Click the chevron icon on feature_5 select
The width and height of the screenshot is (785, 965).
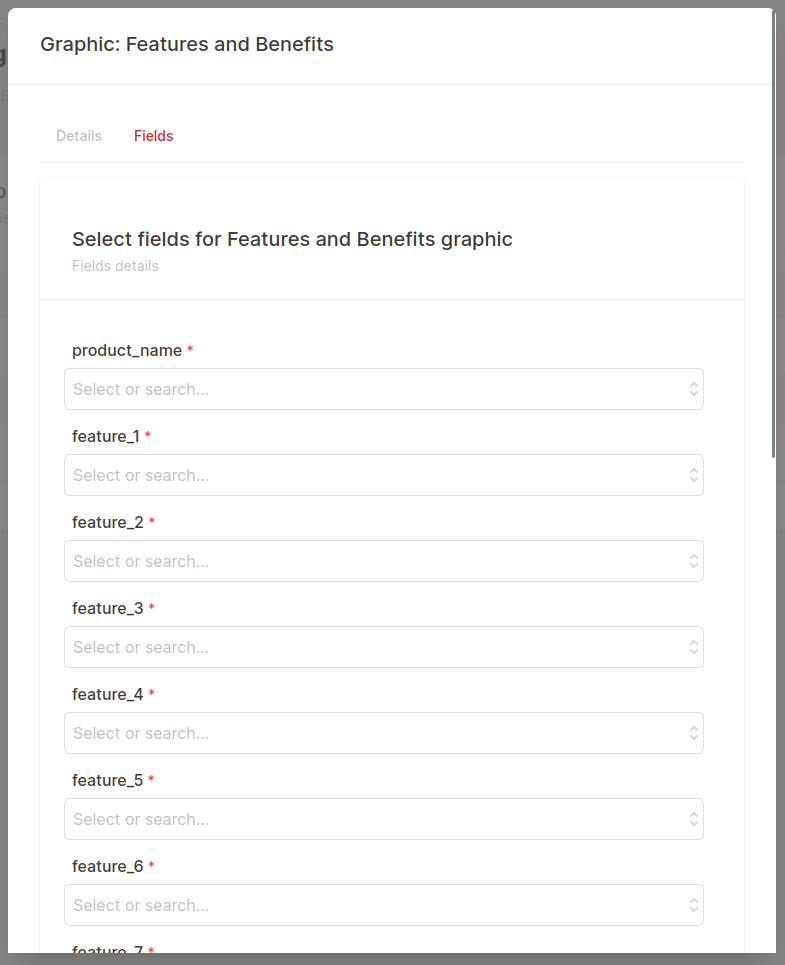(693, 819)
